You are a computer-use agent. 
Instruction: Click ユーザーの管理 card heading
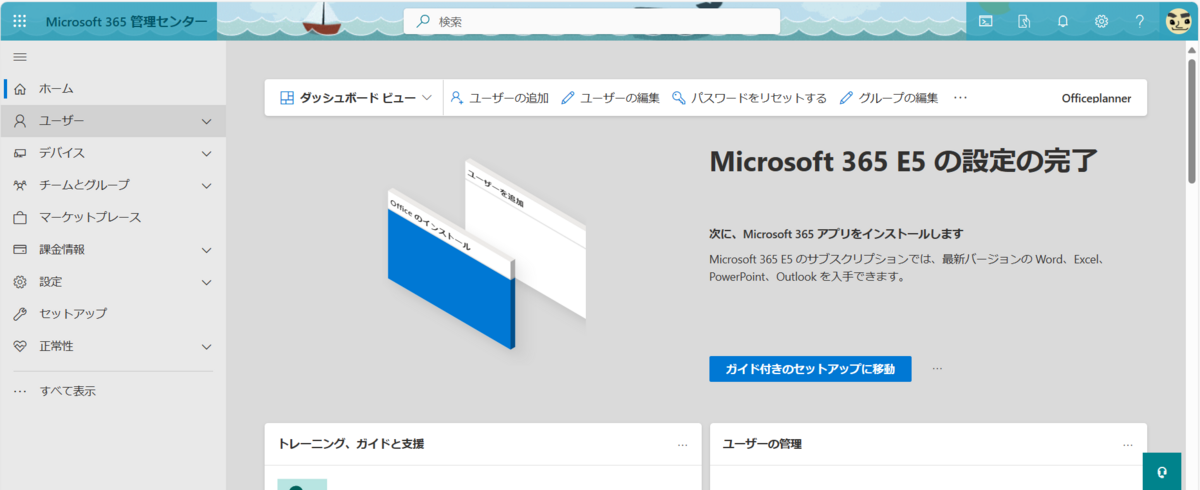point(762,444)
